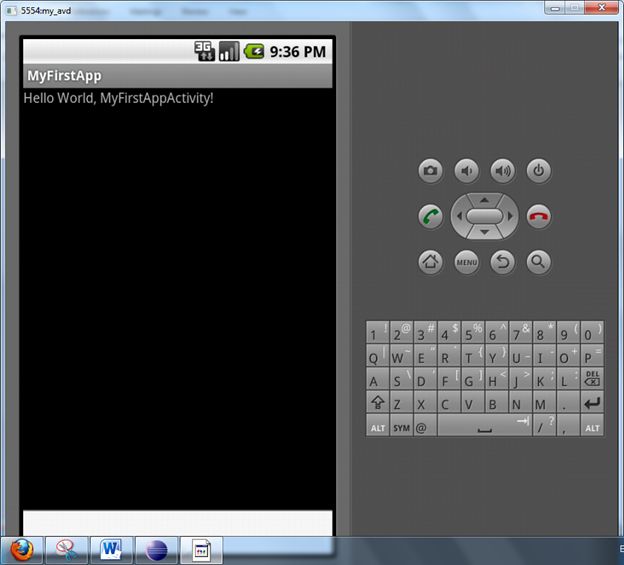Viewport: 624px width, 565px height.
Task: Tap the K key on emulator keyboard
Action: click(x=544, y=379)
